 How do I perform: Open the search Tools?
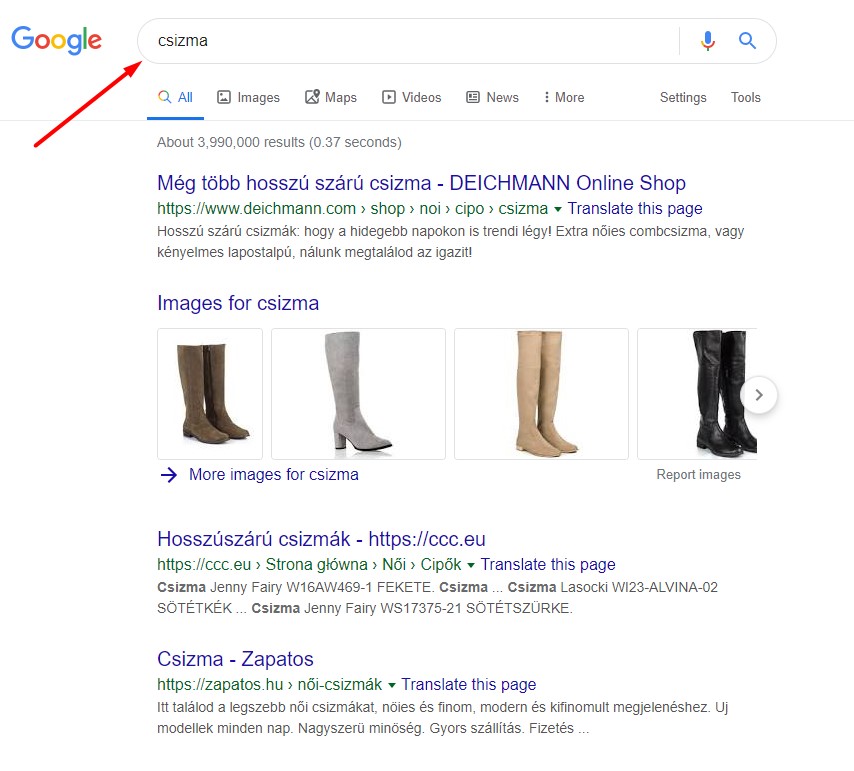coord(746,97)
